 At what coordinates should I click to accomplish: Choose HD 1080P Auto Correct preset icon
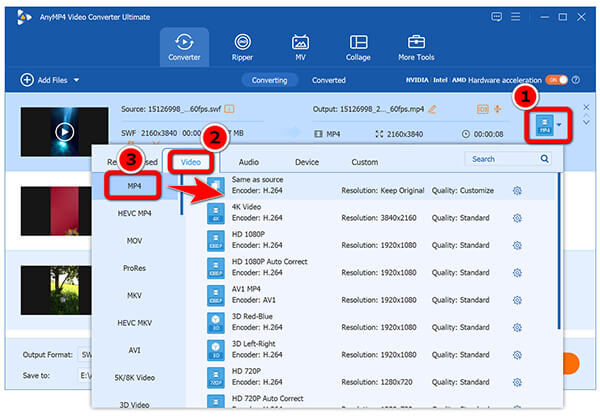coord(216,268)
